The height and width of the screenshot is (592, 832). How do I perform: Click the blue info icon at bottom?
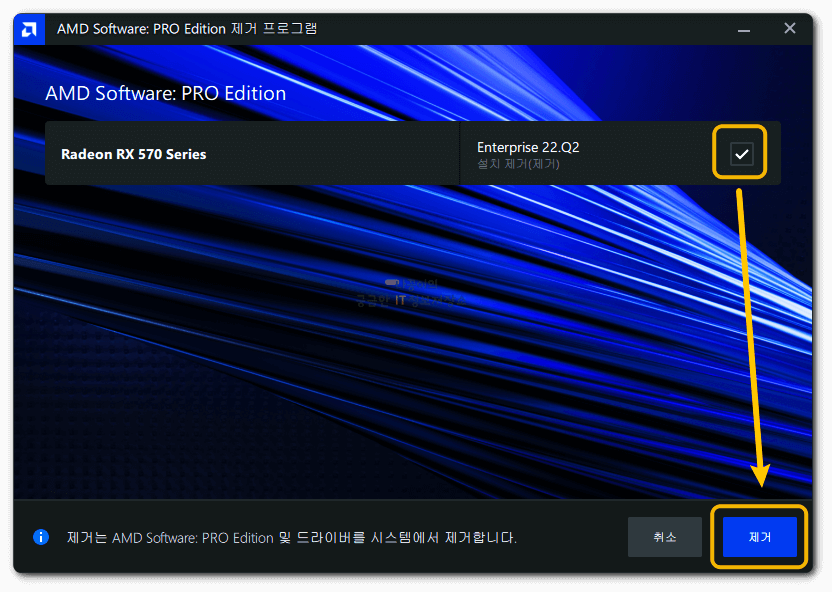coord(41,537)
